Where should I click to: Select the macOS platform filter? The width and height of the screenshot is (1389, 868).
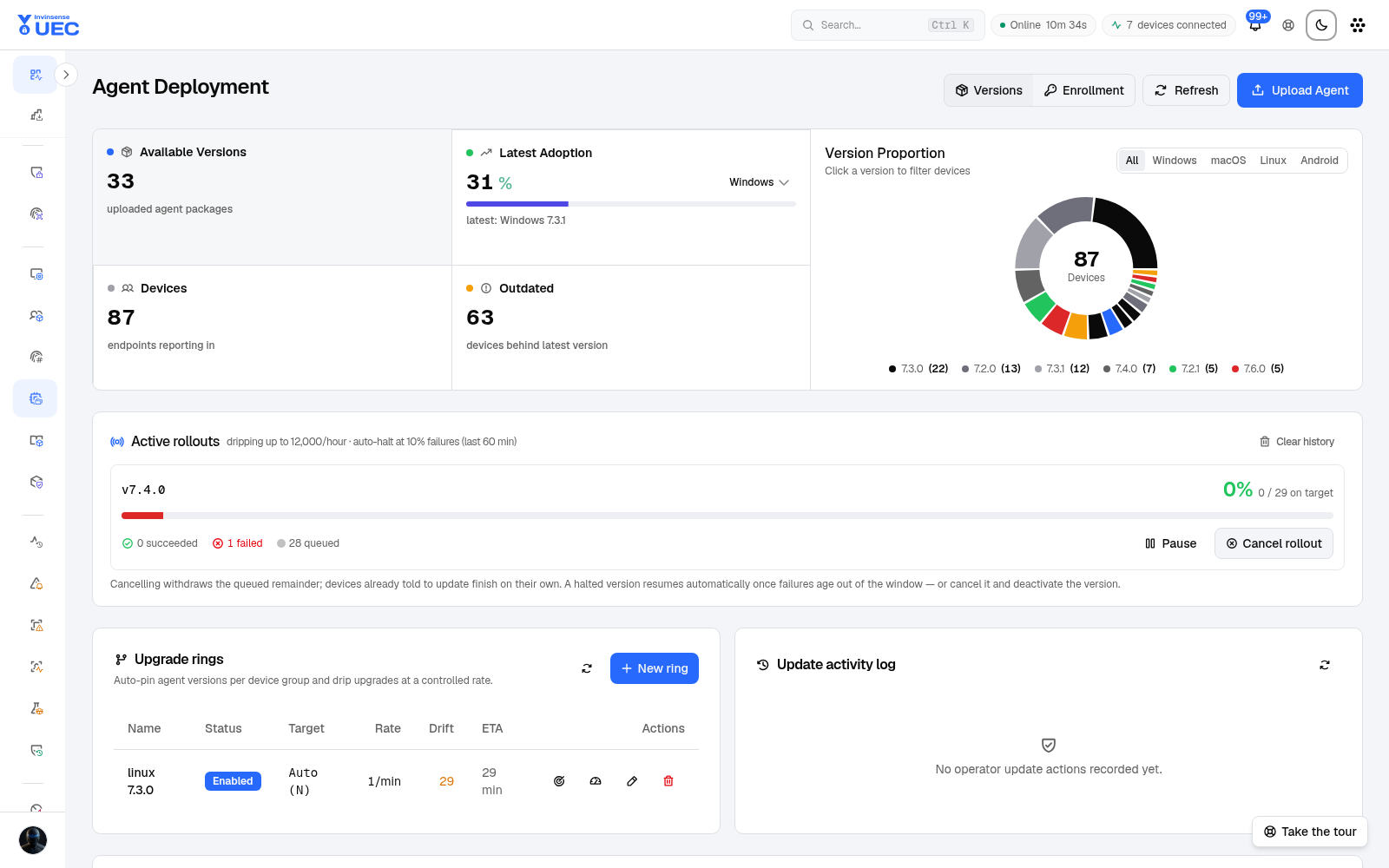click(x=1228, y=161)
